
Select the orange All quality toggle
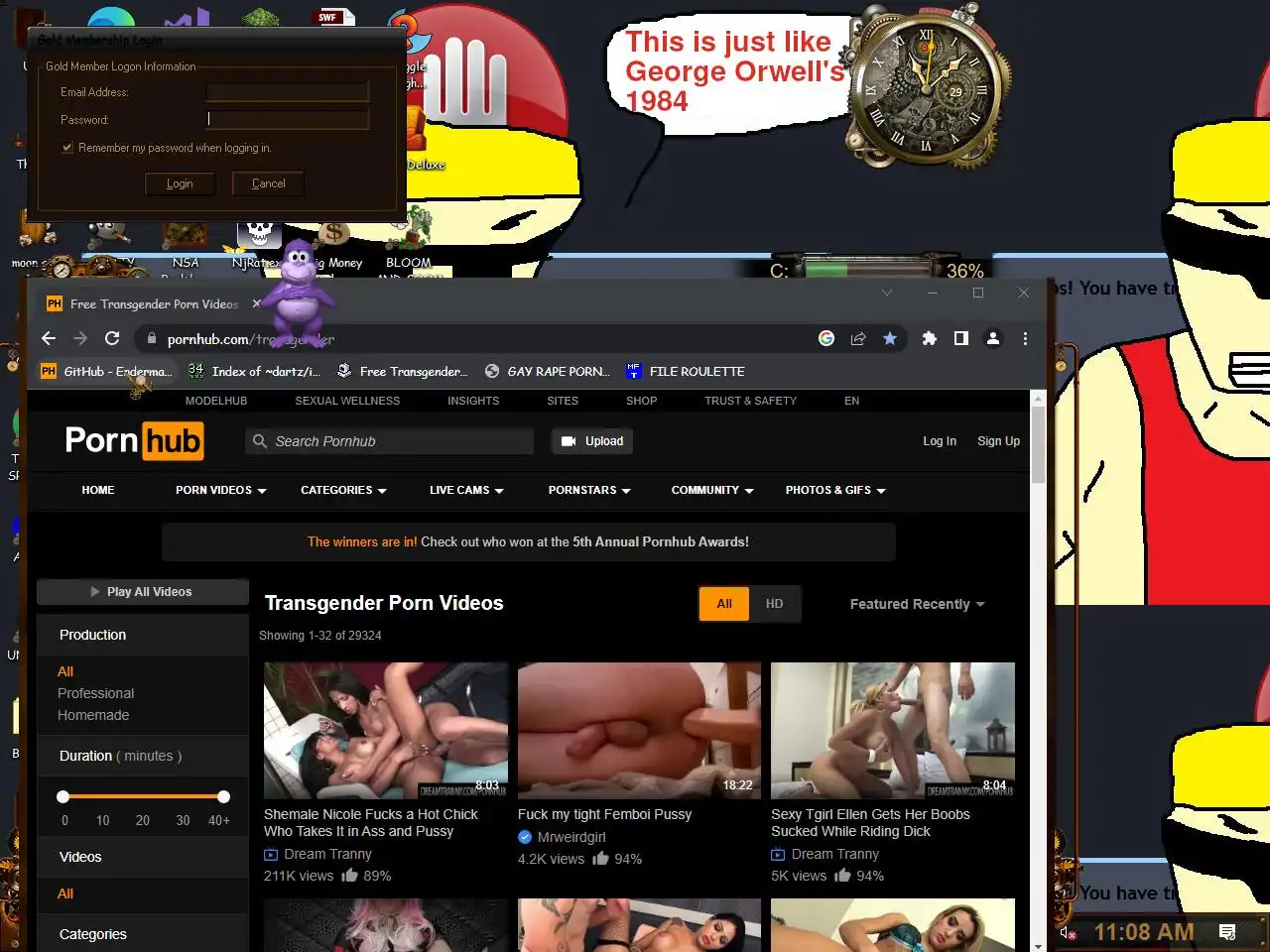(x=724, y=604)
